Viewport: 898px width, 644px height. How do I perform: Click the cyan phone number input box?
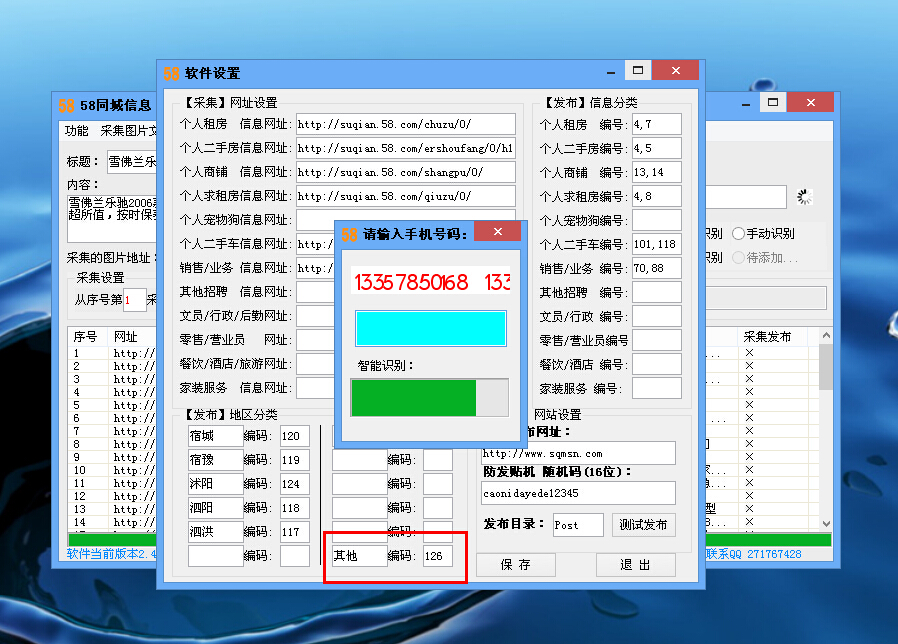coord(430,328)
